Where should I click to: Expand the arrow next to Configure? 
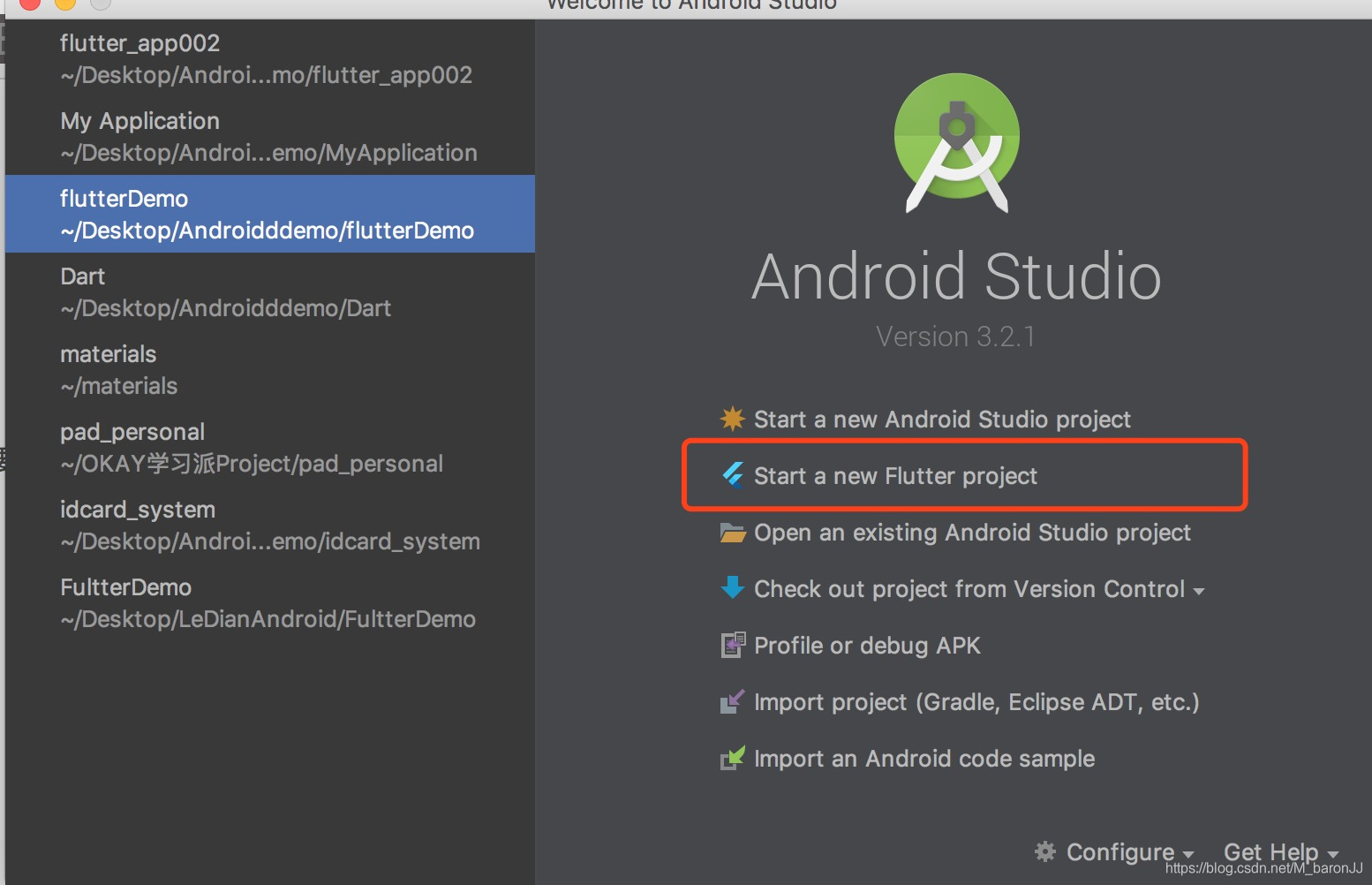[1188, 854]
